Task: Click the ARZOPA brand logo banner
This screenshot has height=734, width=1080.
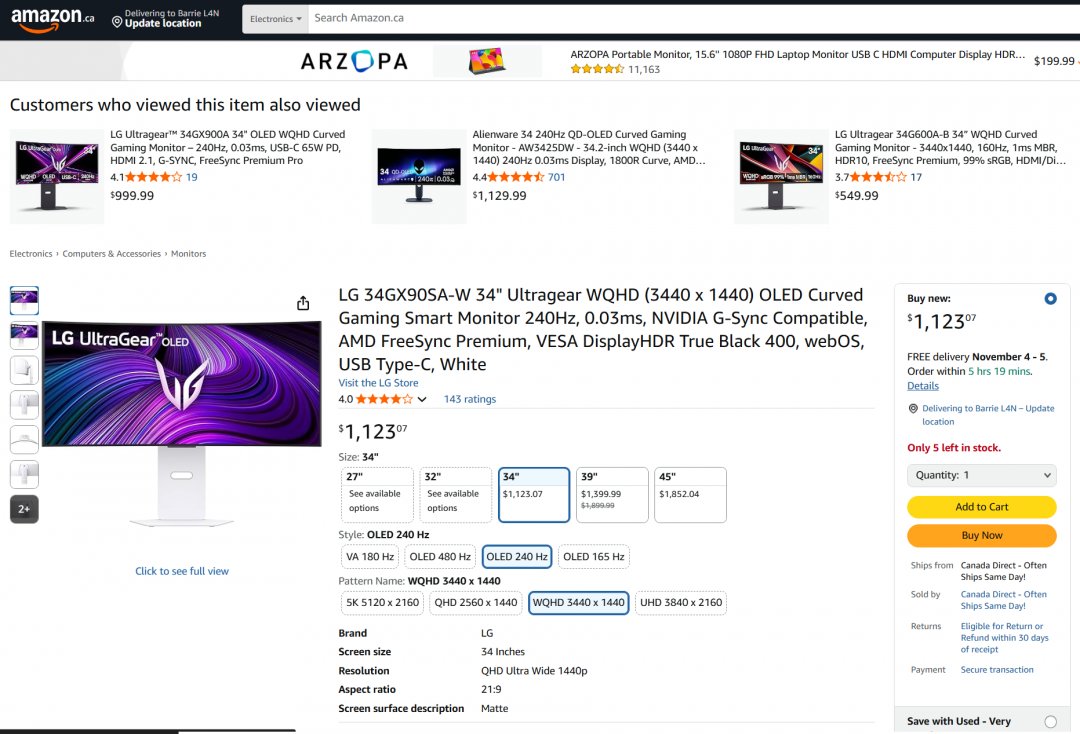Action: pos(354,61)
